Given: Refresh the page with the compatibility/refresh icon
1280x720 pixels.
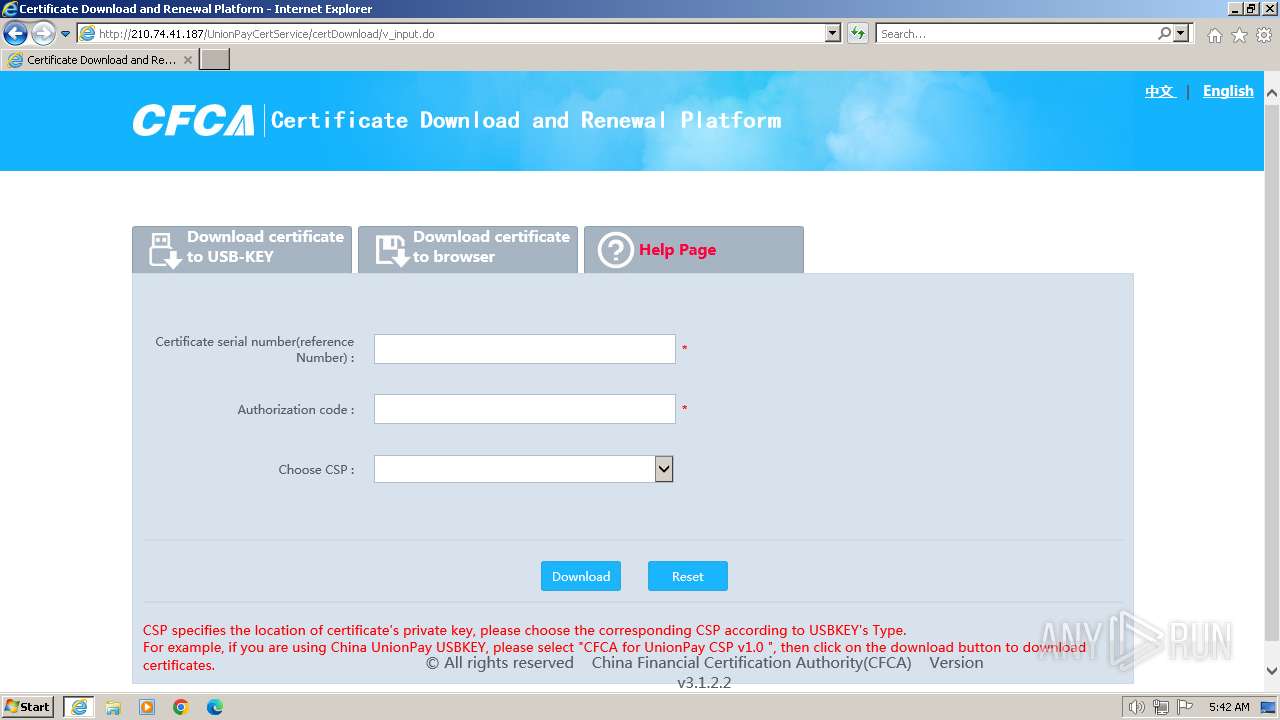Looking at the screenshot, I should coord(857,34).
